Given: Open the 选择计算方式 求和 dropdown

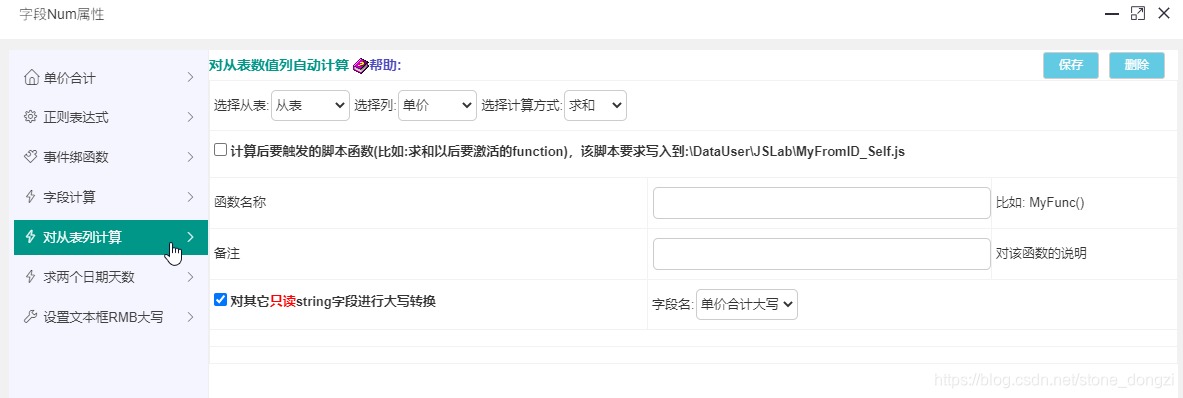Looking at the screenshot, I should 595,106.
